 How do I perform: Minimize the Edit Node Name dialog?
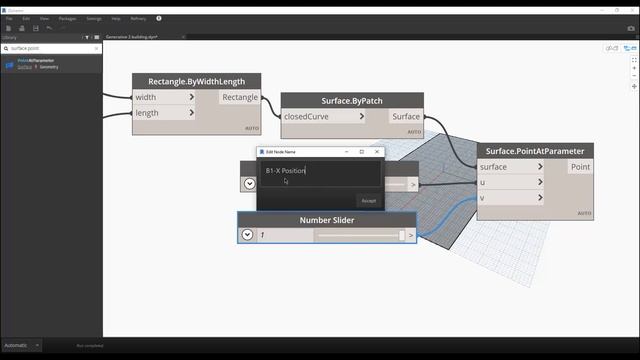[x=347, y=152]
